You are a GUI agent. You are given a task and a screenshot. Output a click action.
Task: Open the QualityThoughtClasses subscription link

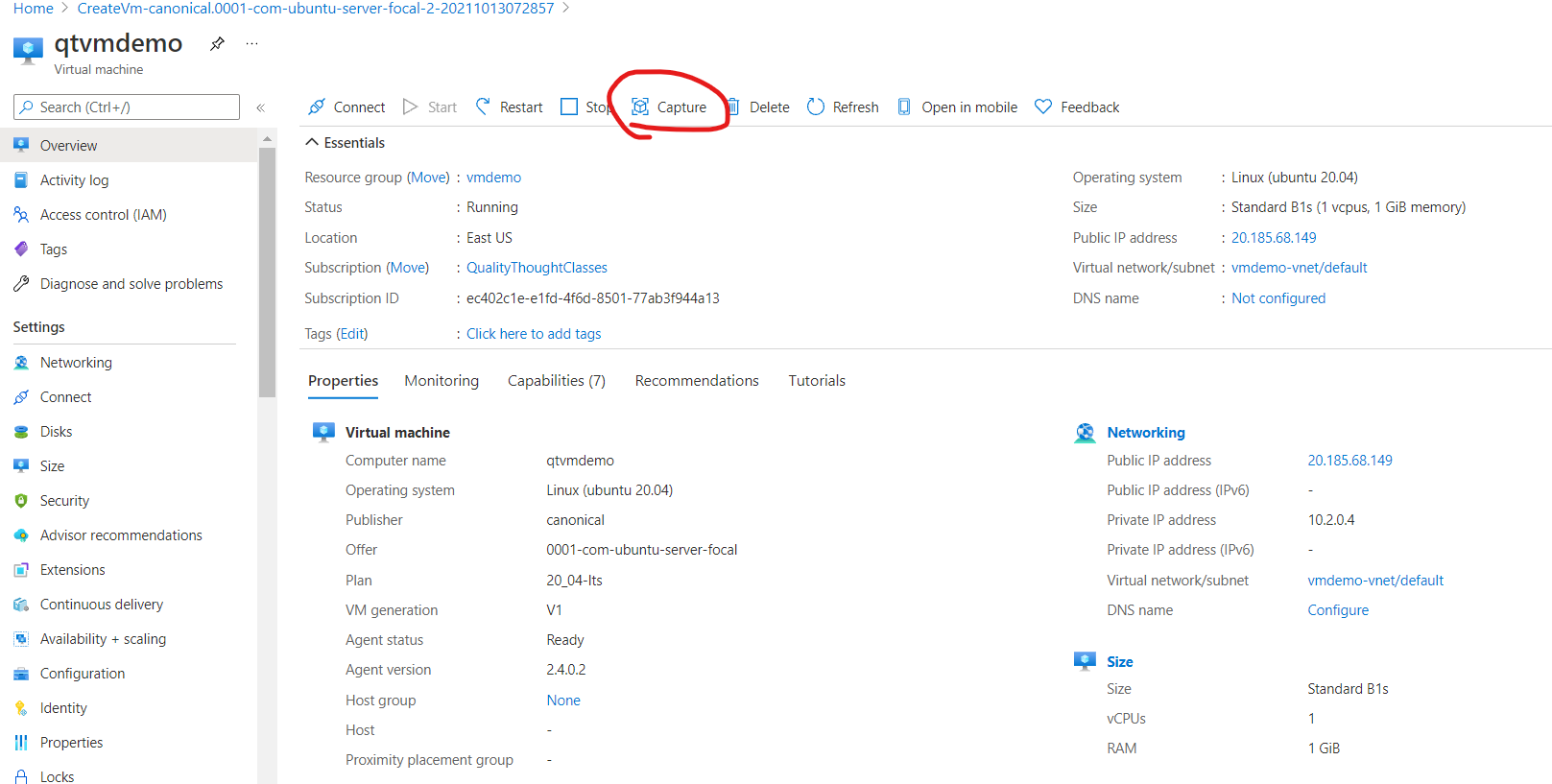[x=537, y=268]
